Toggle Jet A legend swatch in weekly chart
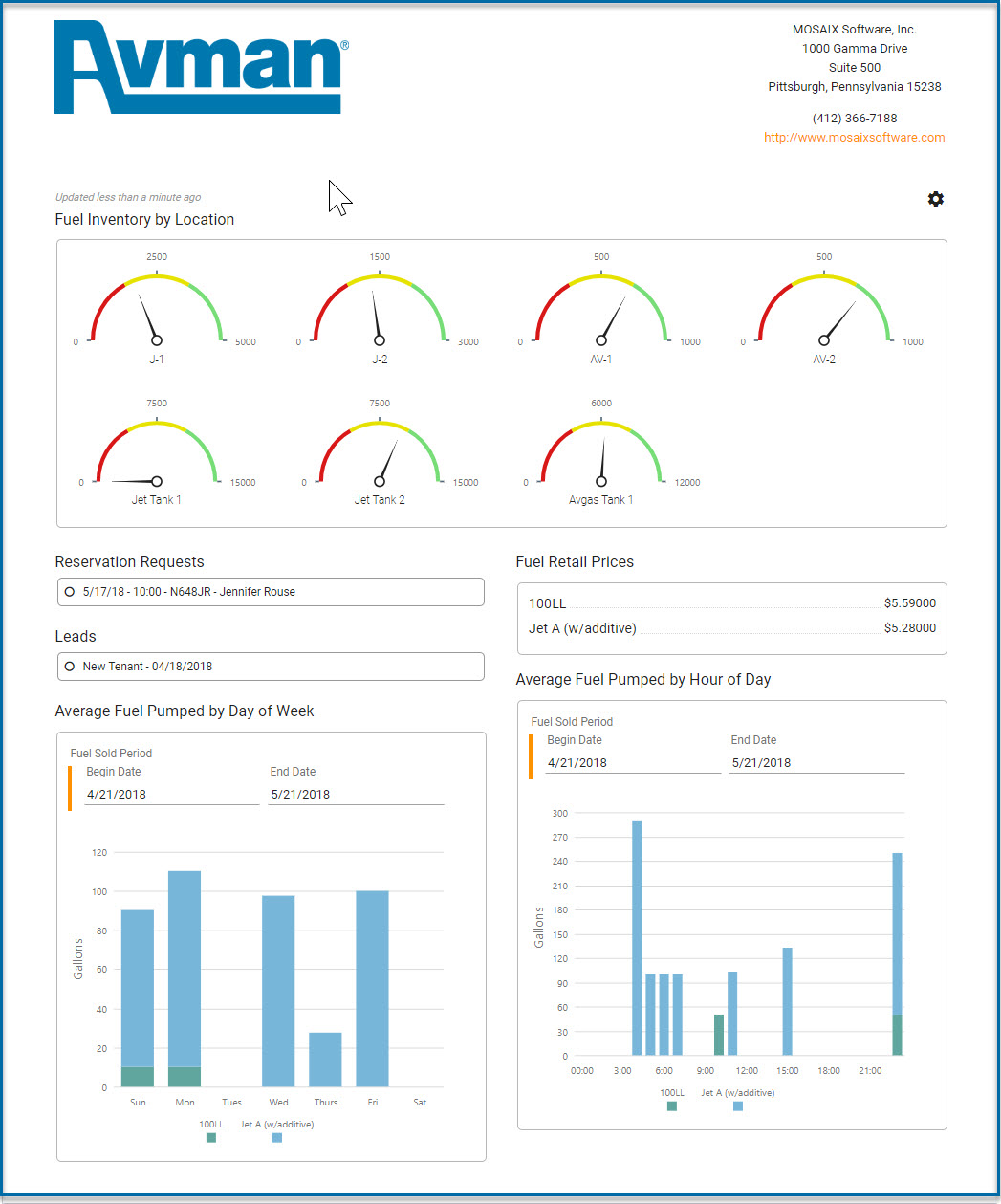This screenshot has width=1001, height=1204. tap(277, 1138)
